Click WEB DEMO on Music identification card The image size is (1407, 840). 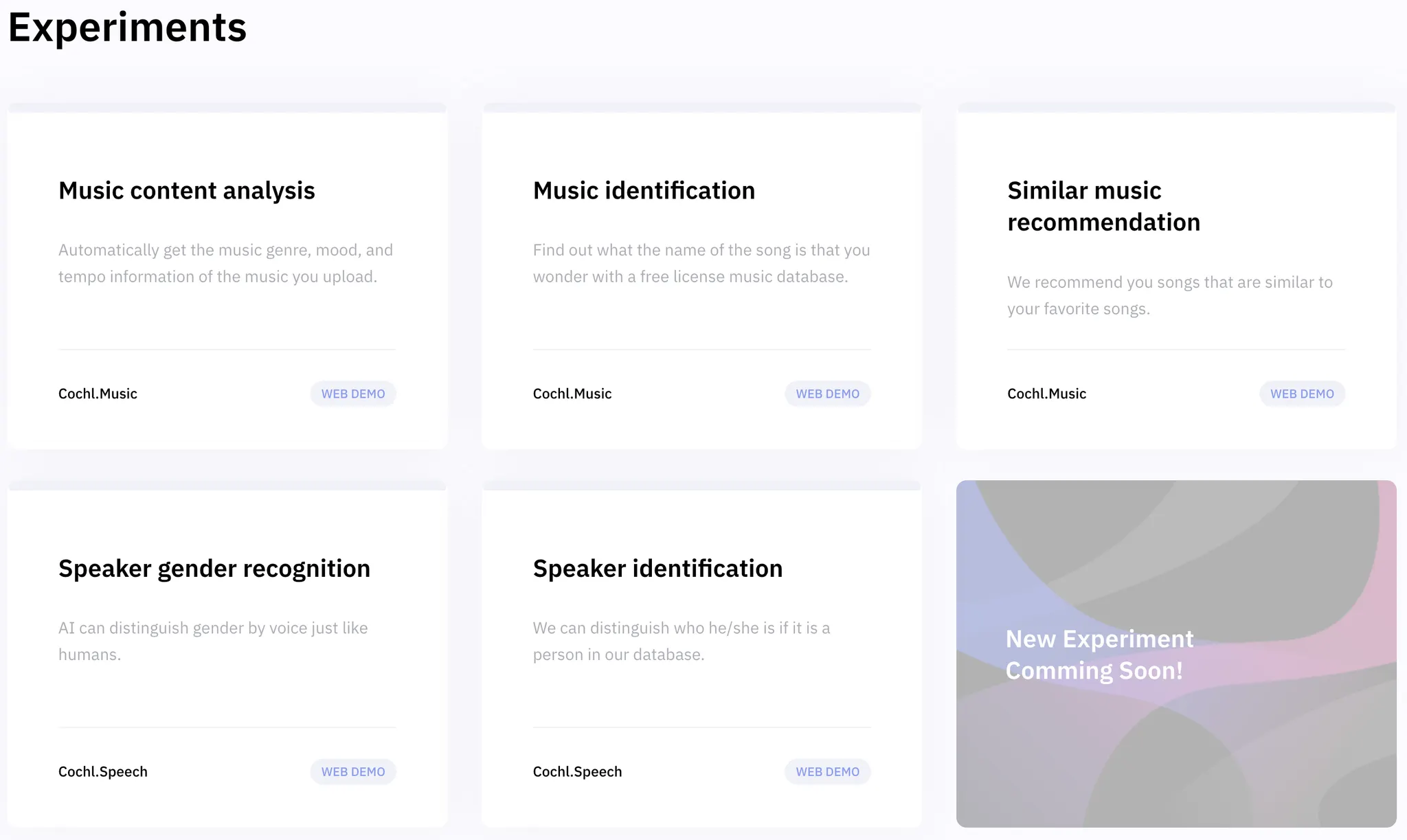(x=827, y=394)
